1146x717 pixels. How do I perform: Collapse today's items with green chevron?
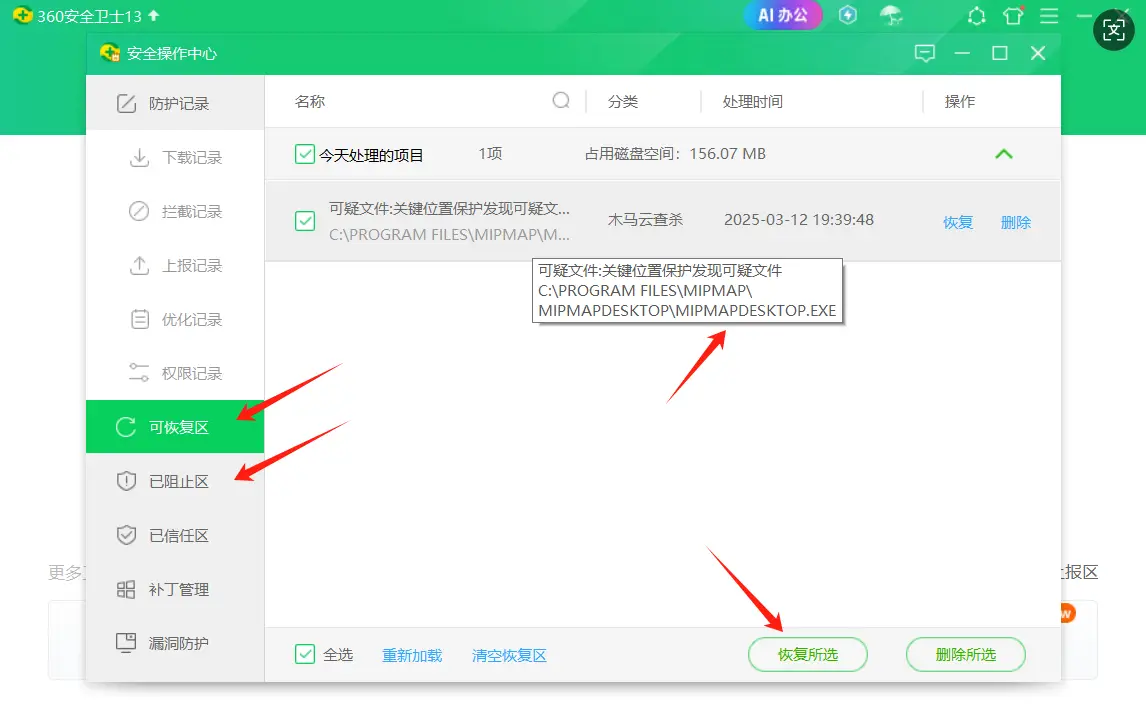1004,154
